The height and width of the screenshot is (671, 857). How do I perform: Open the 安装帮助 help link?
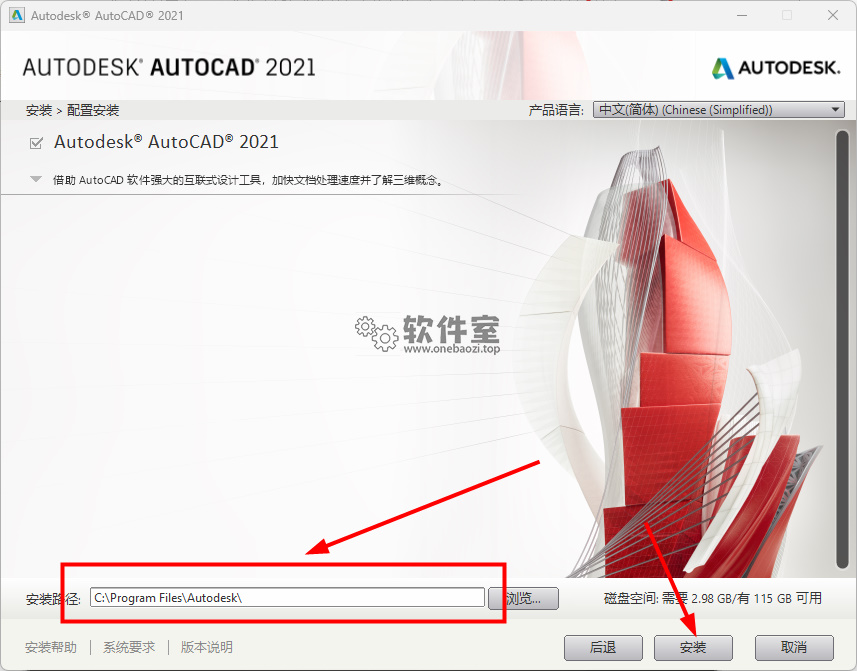point(51,648)
